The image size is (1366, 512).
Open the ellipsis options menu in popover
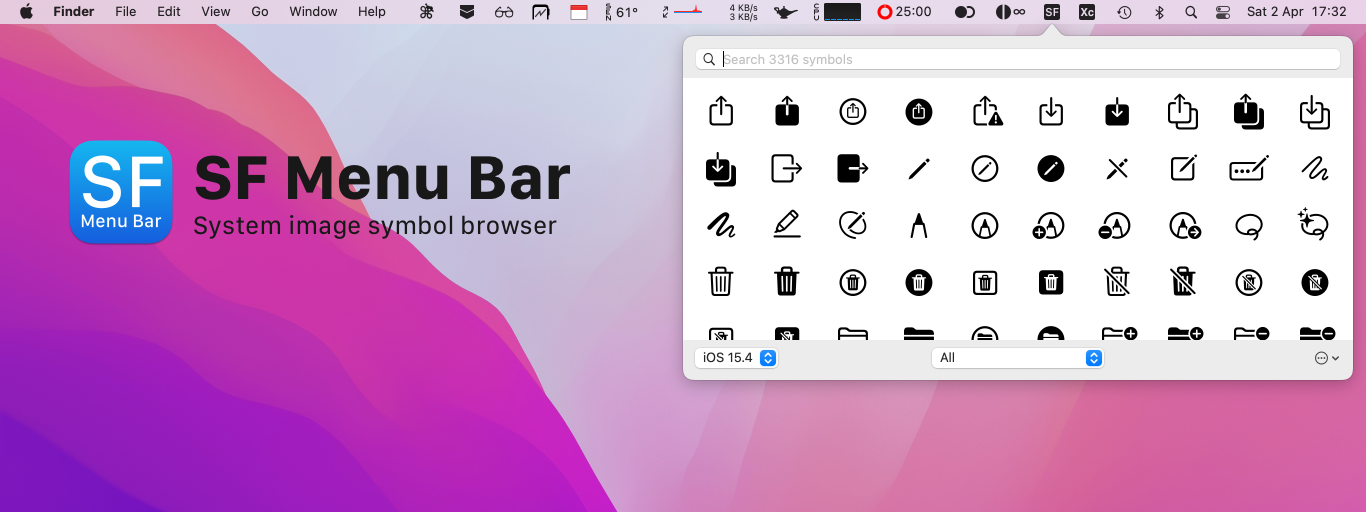click(1326, 358)
